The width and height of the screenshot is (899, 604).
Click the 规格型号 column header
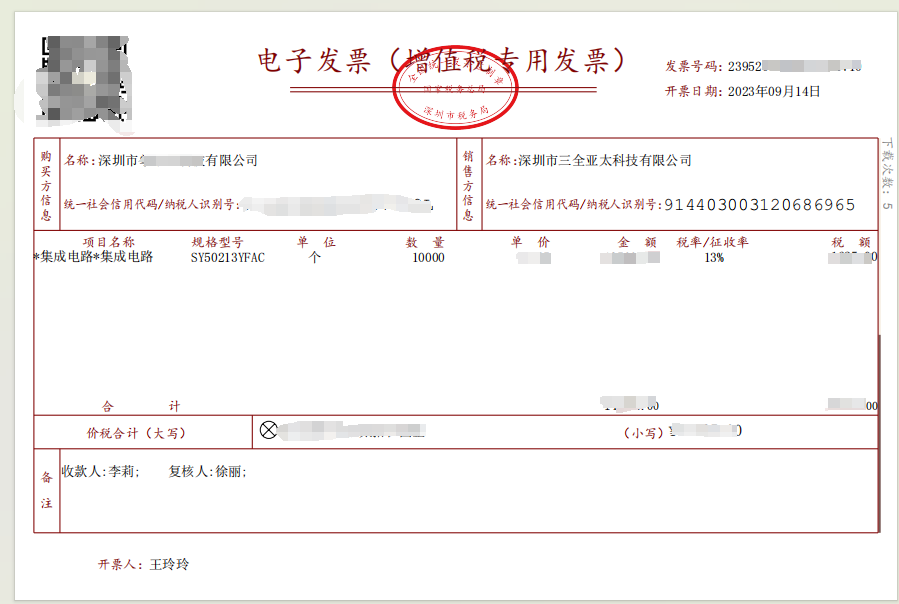pos(217,242)
